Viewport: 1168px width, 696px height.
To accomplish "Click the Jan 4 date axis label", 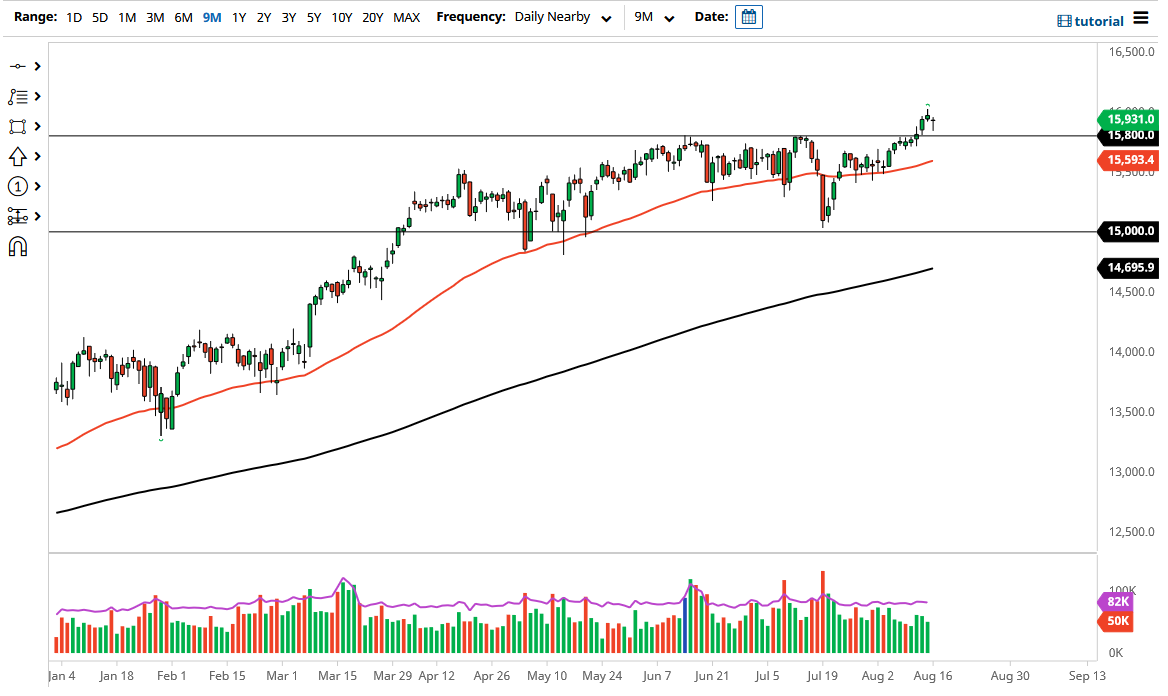I will tap(61, 676).
